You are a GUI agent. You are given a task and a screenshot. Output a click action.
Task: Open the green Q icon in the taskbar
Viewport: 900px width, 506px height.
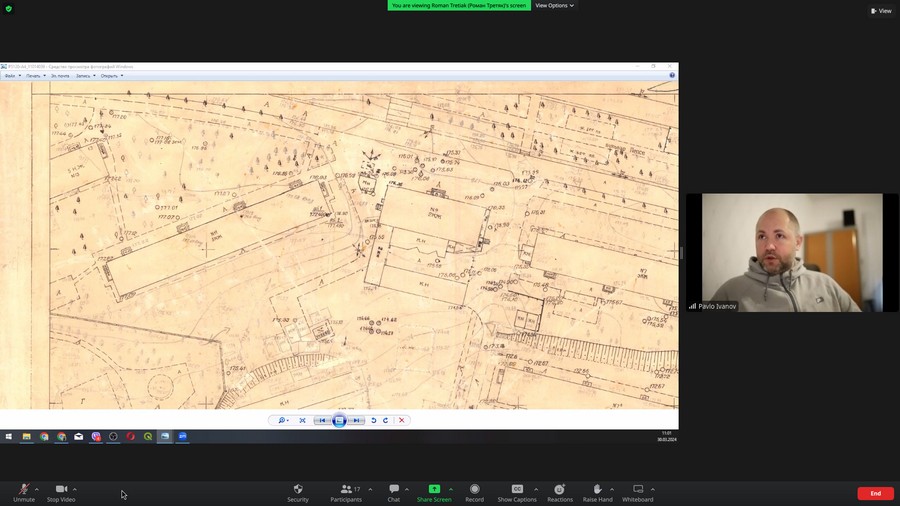pos(148,437)
